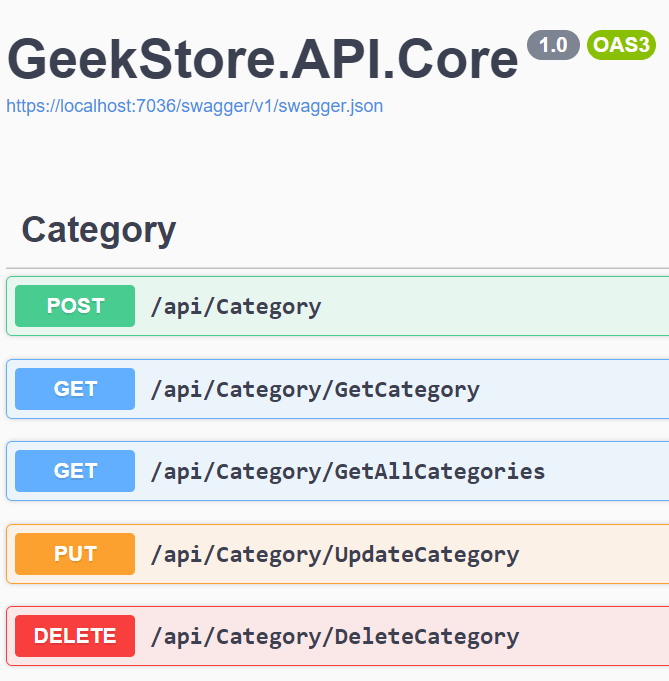Click the GET badge for GetCategory
The image size is (669, 681).
(x=75, y=389)
